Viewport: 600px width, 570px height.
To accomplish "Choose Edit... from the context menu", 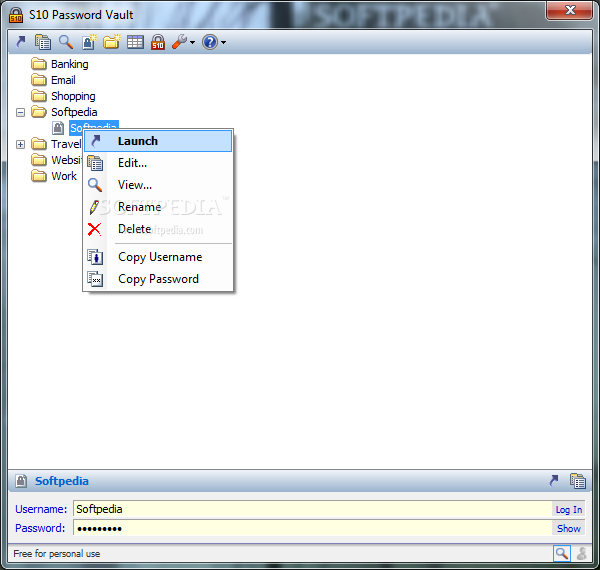I will point(158,163).
